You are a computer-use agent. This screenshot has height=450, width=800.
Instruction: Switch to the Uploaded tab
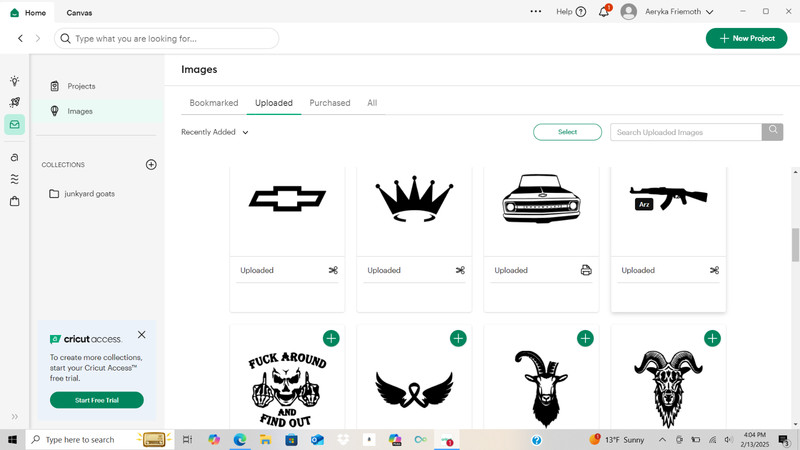click(x=274, y=103)
